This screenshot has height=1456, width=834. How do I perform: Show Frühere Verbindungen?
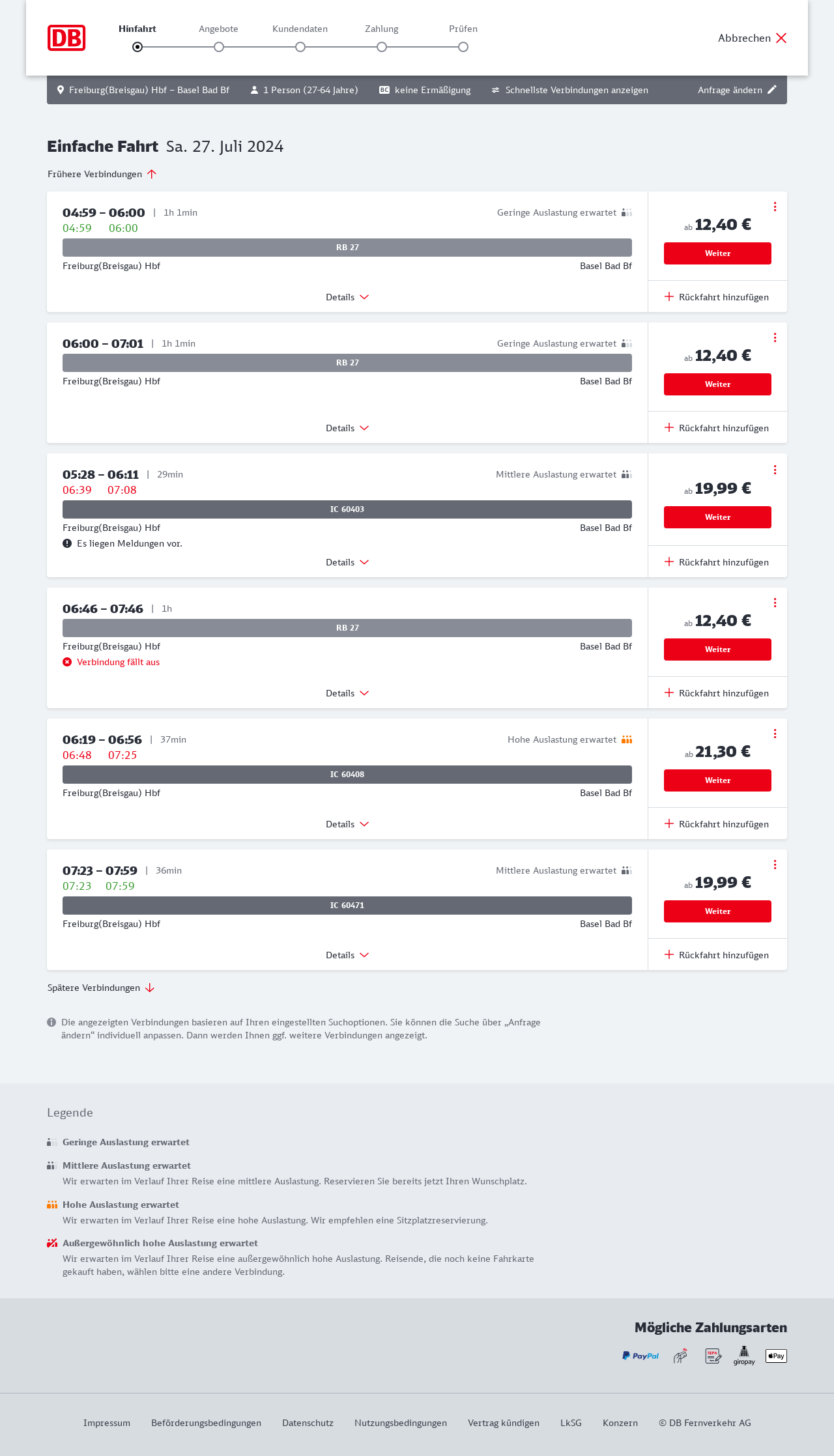pyautogui.click(x=102, y=174)
